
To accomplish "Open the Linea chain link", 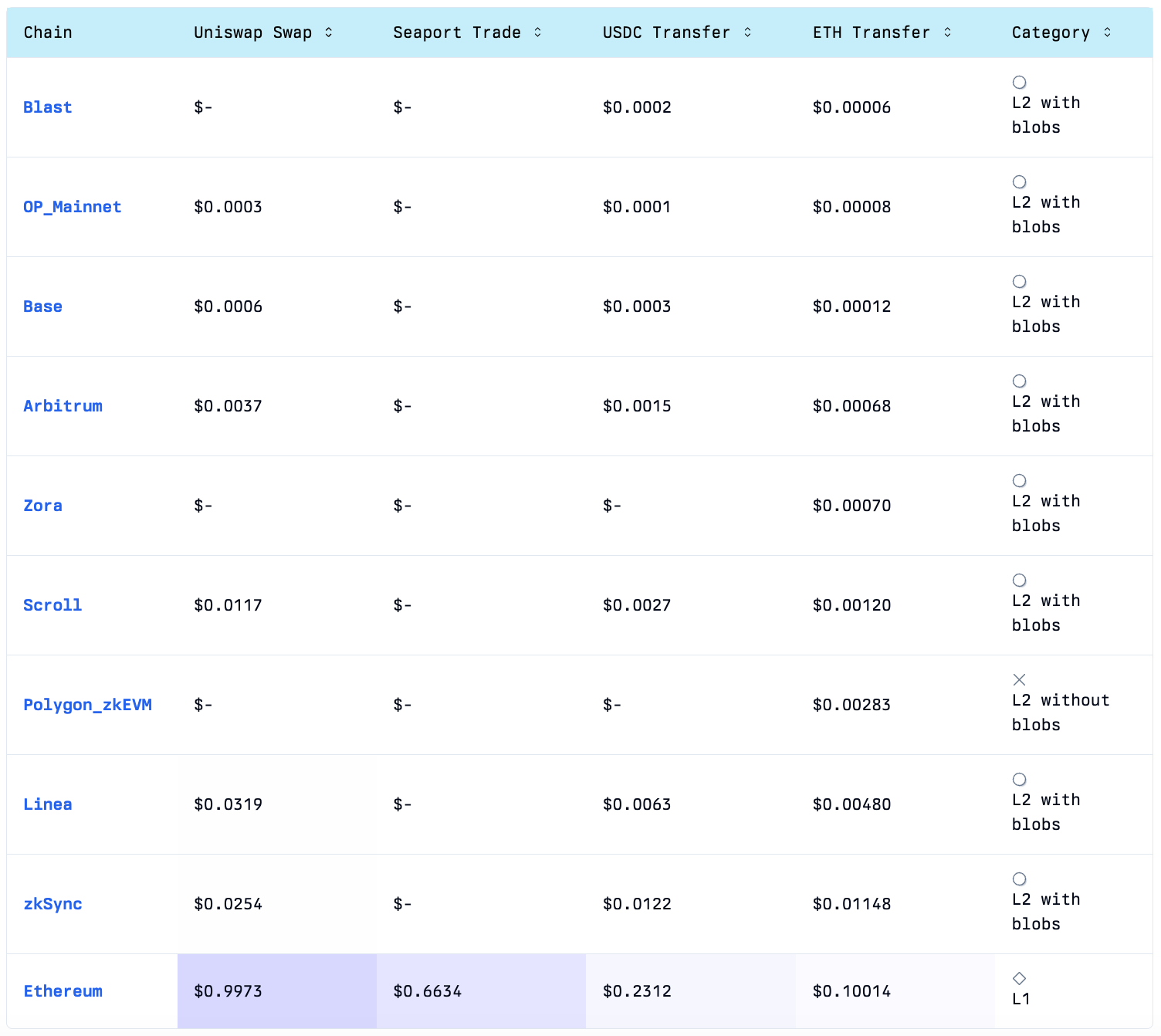I will pyautogui.click(x=48, y=804).
